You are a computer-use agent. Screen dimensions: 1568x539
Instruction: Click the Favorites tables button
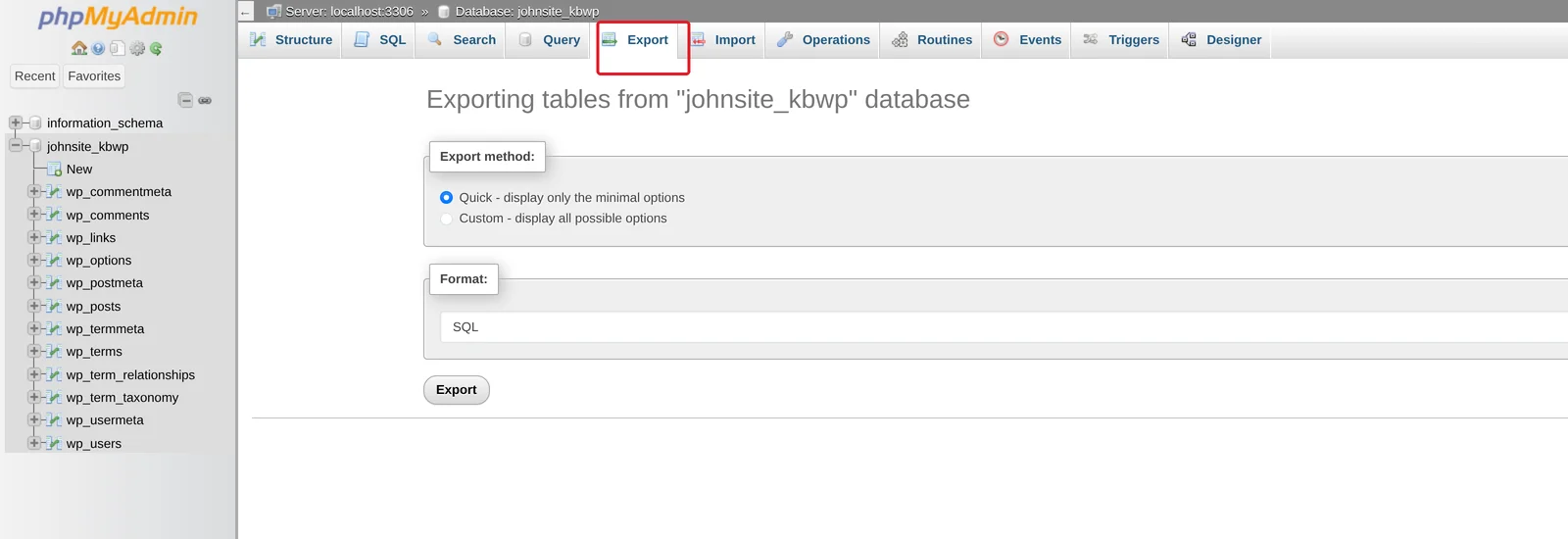point(94,75)
